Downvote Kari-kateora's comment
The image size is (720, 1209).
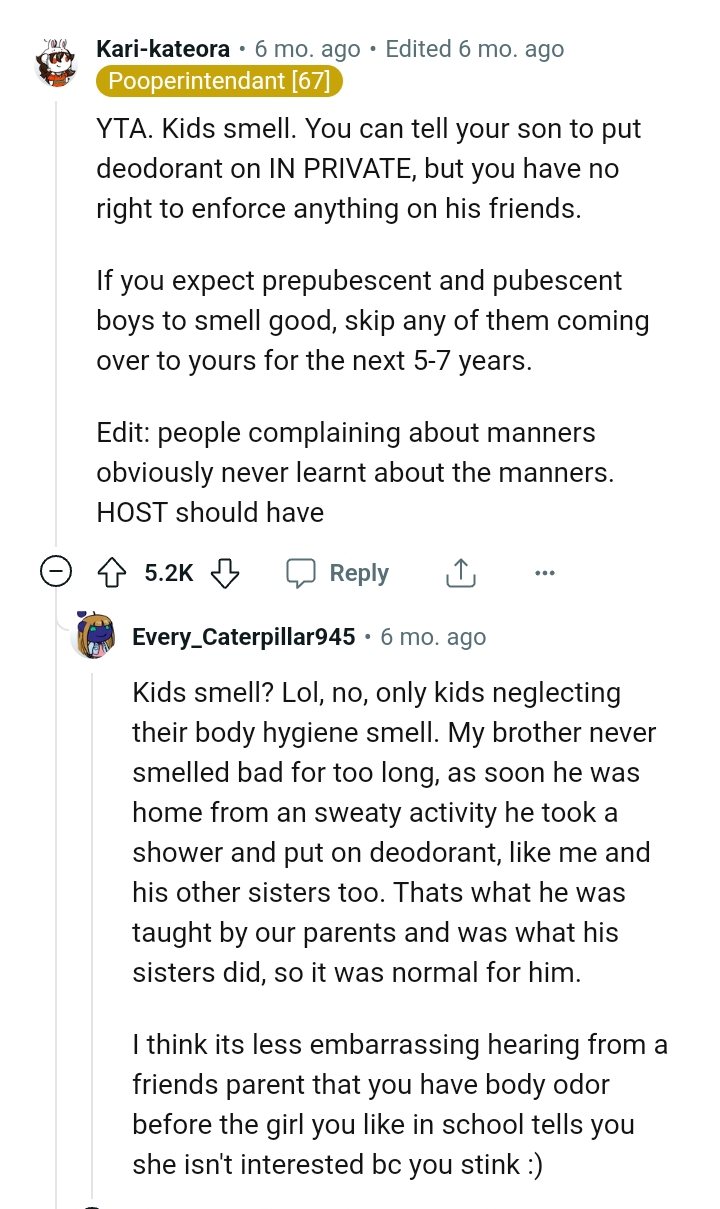[225, 573]
